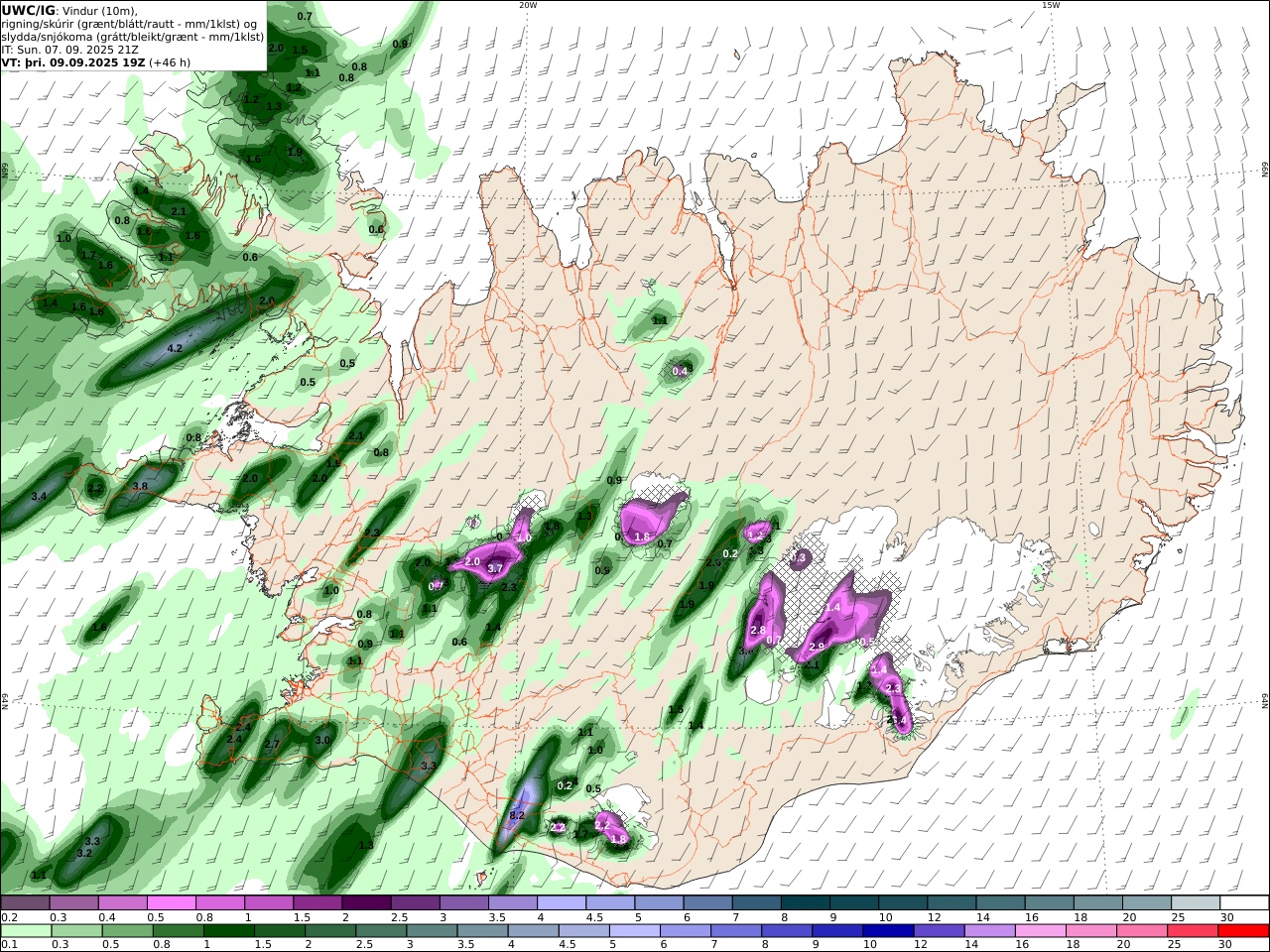Image resolution: width=1270 pixels, height=952 pixels.
Task: Click the 4.2 rain value in the northwest
Action: 175,349
